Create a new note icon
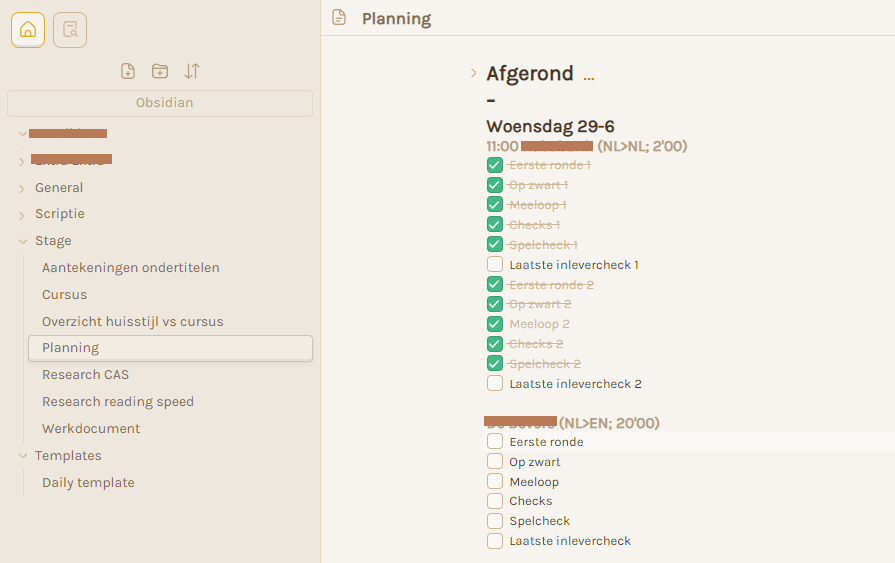The image size is (895, 563). pyautogui.click(x=128, y=71)
